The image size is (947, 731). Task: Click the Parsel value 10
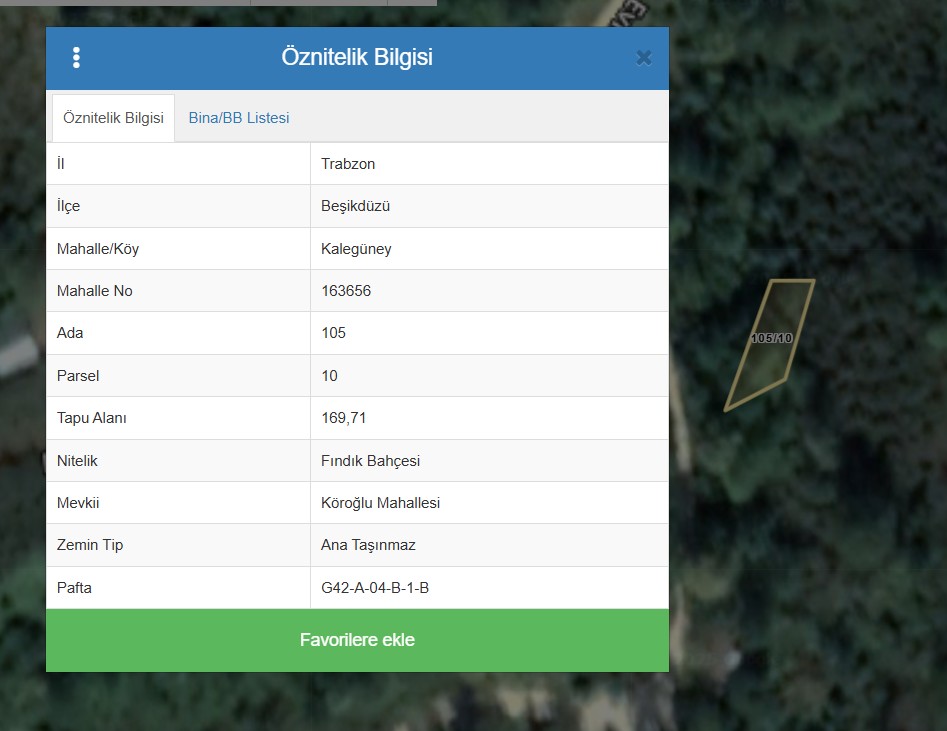click(329, 376)
